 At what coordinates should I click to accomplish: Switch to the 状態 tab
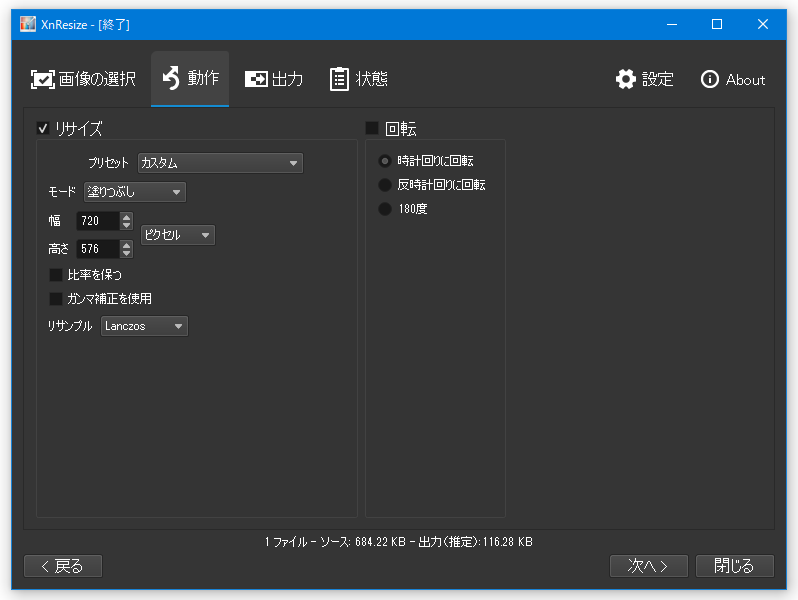tap(358, 79)
